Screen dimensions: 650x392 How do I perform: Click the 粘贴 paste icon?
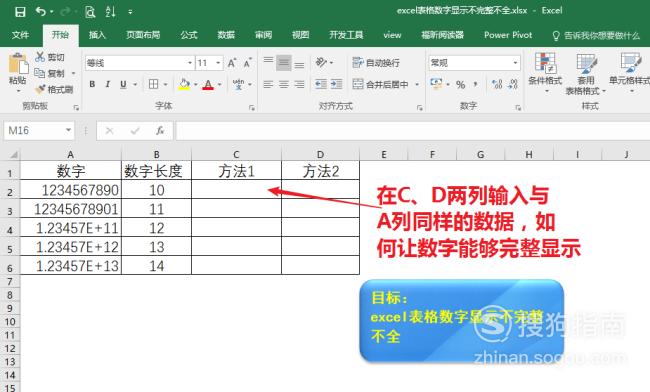click(x=18, y=63)
